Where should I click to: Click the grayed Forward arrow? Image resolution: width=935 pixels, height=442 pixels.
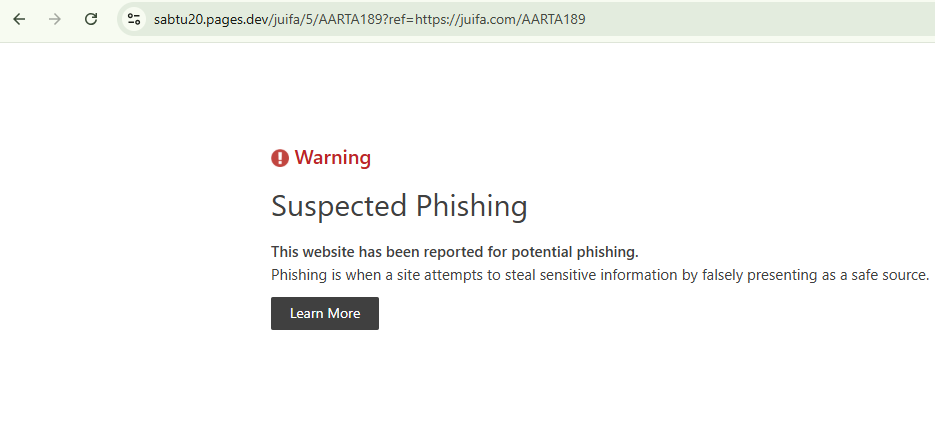click(x=55, y=19)
